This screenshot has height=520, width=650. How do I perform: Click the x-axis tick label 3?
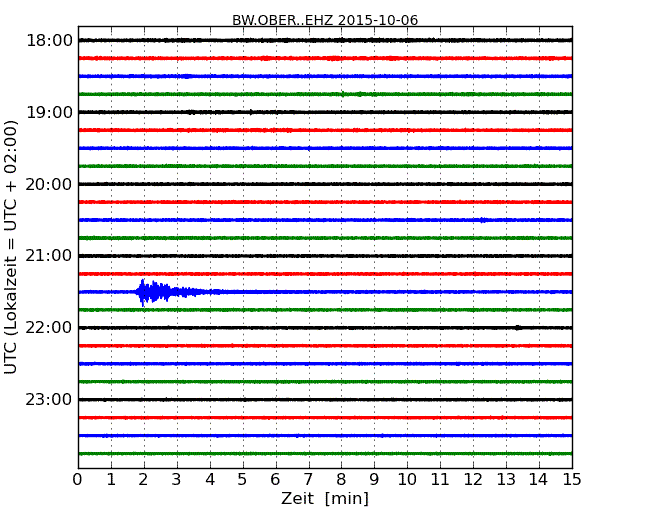(x=177, y=480)
